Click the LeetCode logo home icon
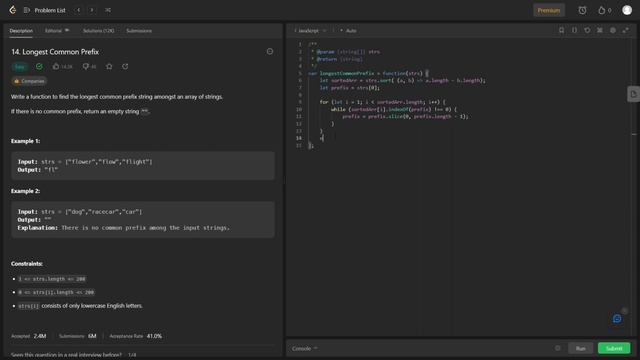Viewport: 640px width, 360px height. (x=13, y=10)
